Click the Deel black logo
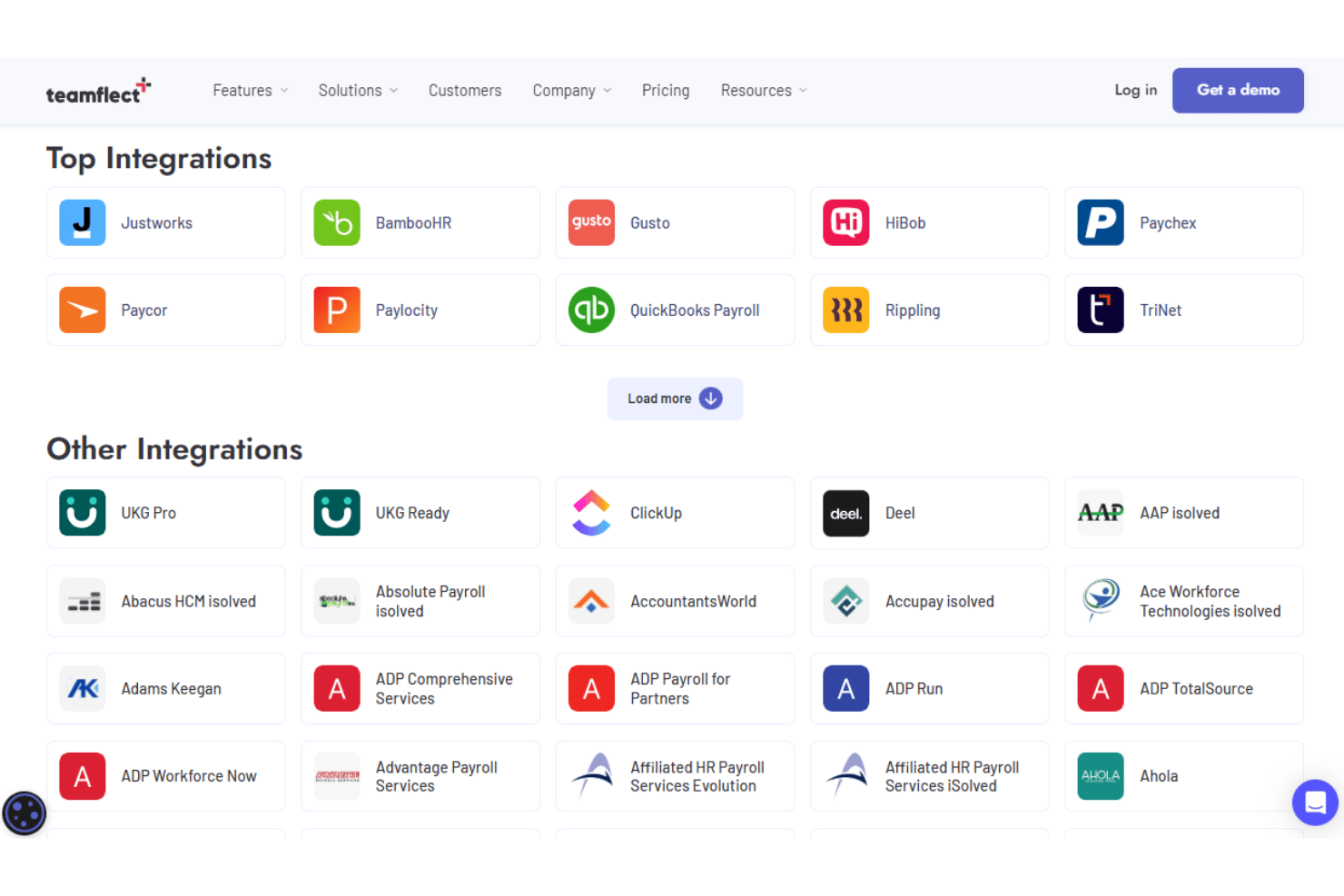The height and width of the screenshot is (896, 1344). point(846,513)
